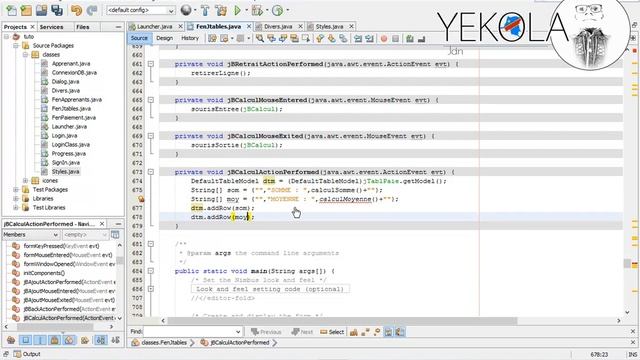Expand the folded code at line 686
This screenshot has height=360, width=640.
coord(151,289)
